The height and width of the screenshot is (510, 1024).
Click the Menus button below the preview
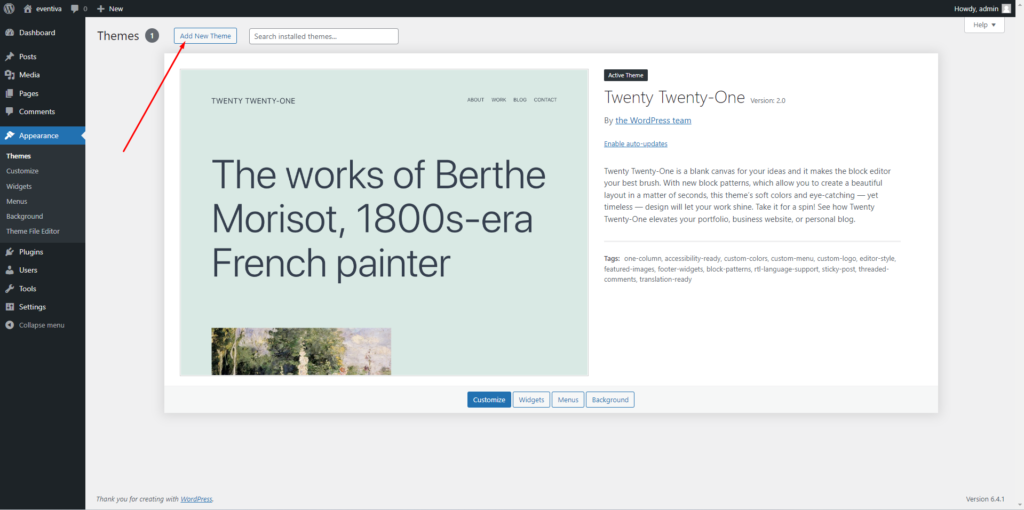(568, 400)
